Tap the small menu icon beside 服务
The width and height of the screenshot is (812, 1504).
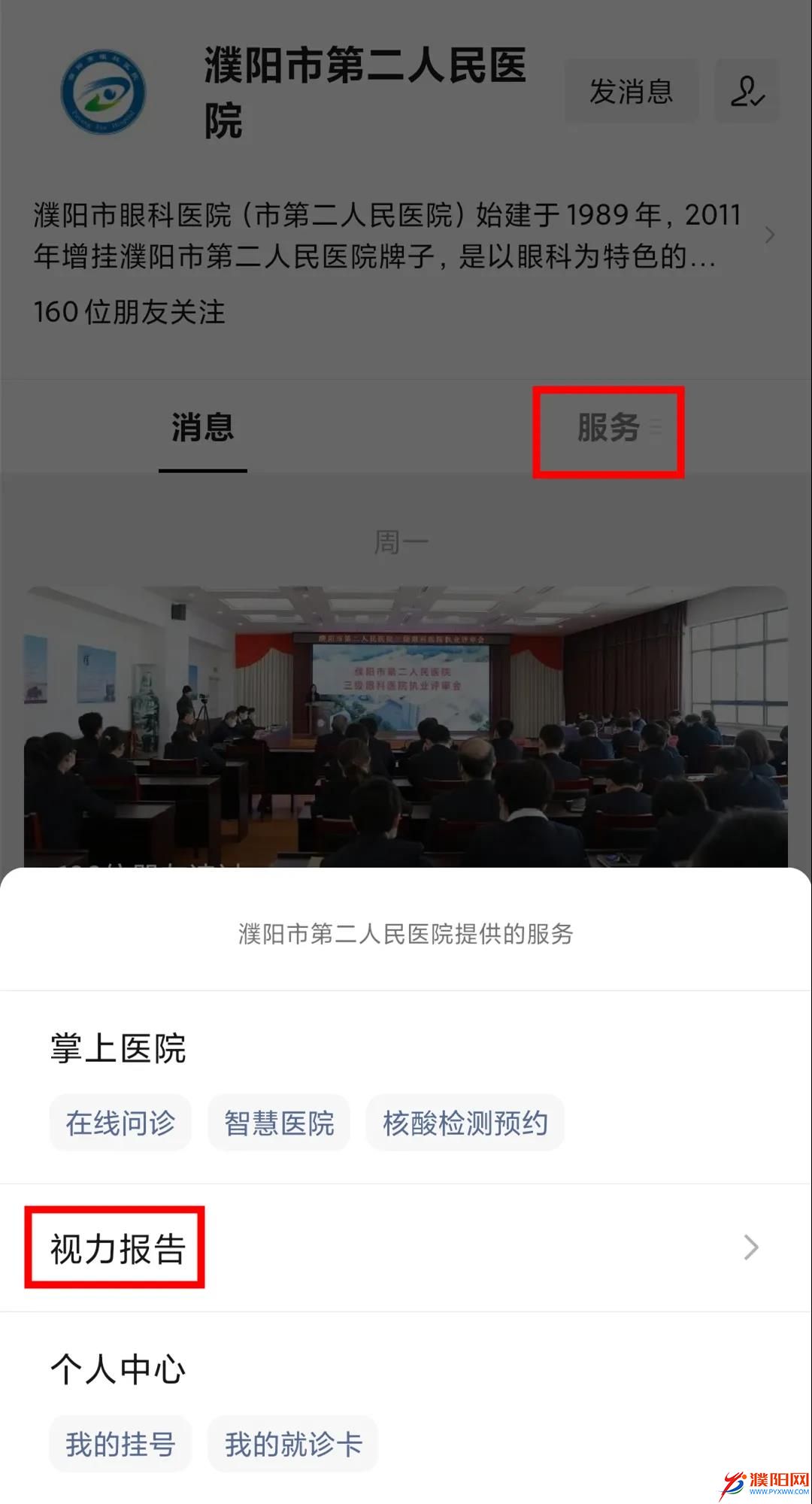coord(656,427)
